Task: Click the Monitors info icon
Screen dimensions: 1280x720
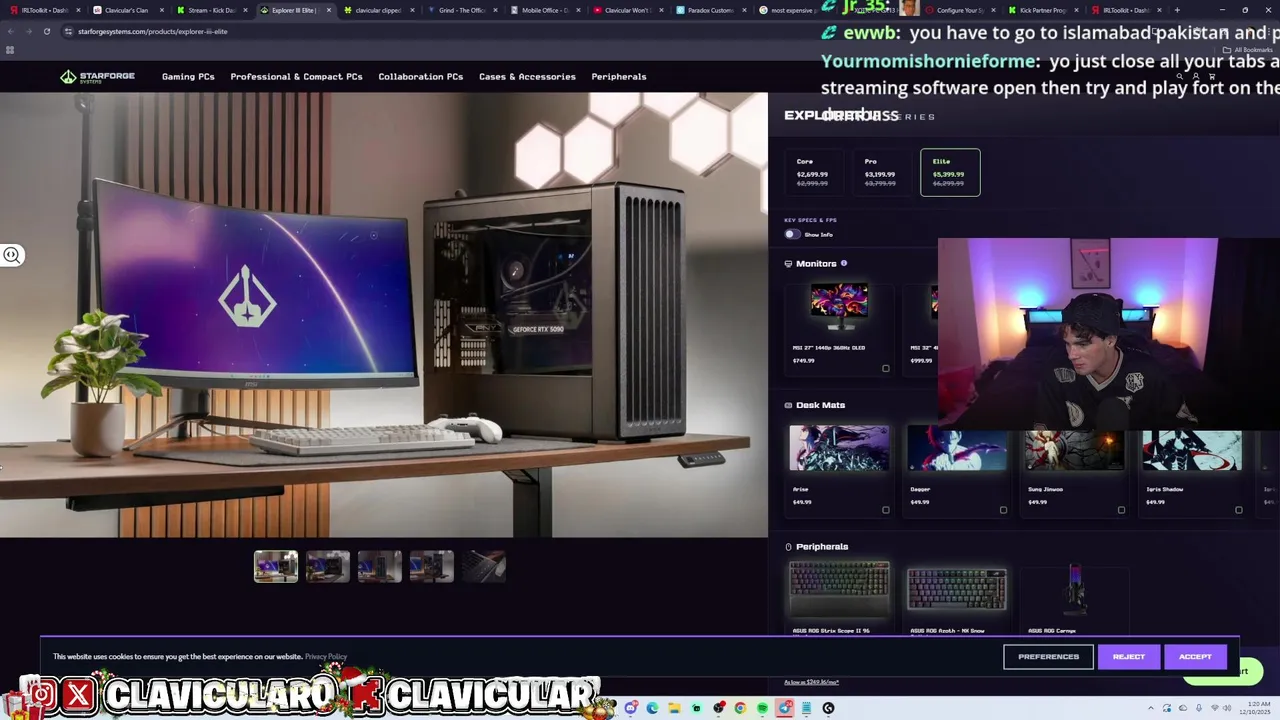Action: point(844,263)
